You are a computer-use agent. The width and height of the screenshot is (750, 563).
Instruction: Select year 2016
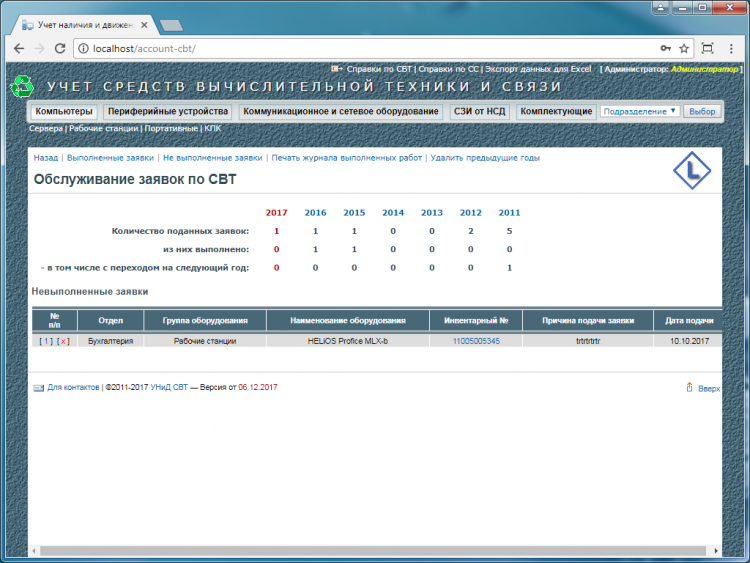tap(315, 213)
